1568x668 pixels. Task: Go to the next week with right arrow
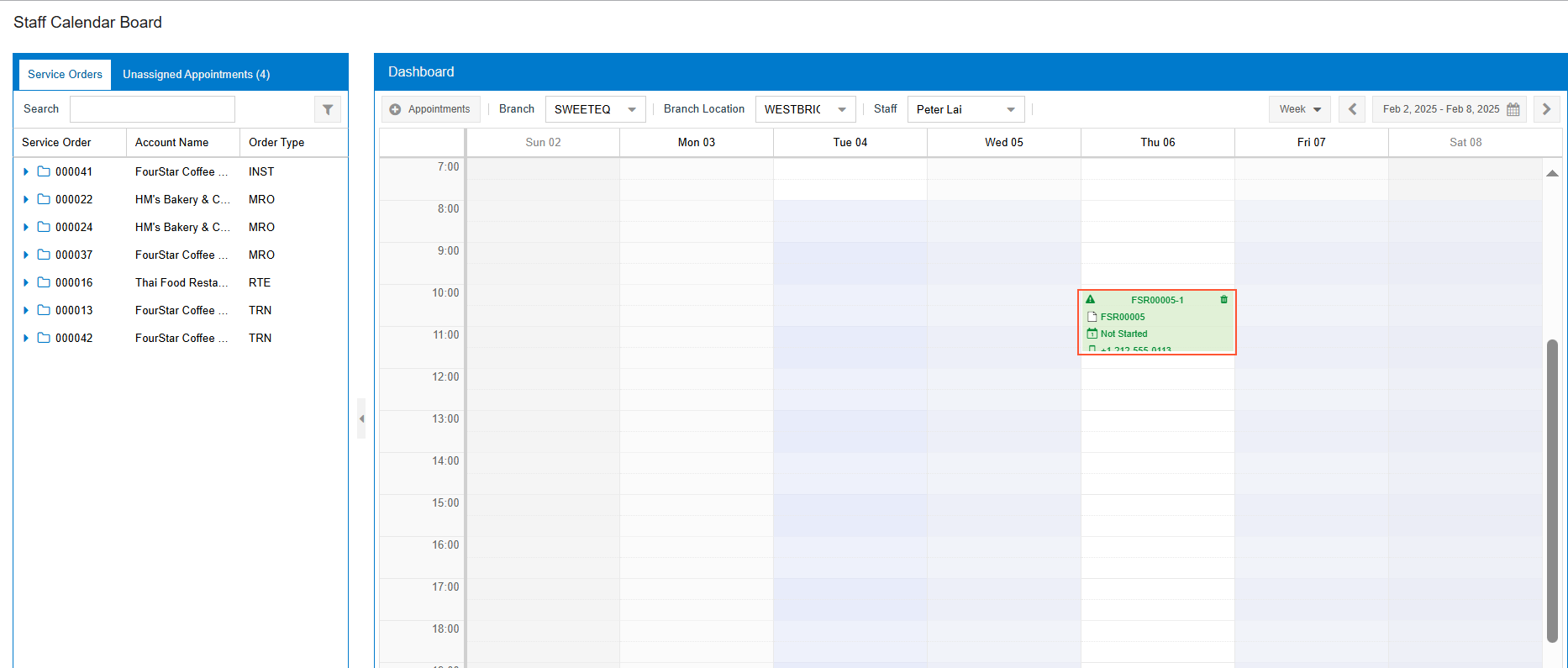tap(1546, 109)
